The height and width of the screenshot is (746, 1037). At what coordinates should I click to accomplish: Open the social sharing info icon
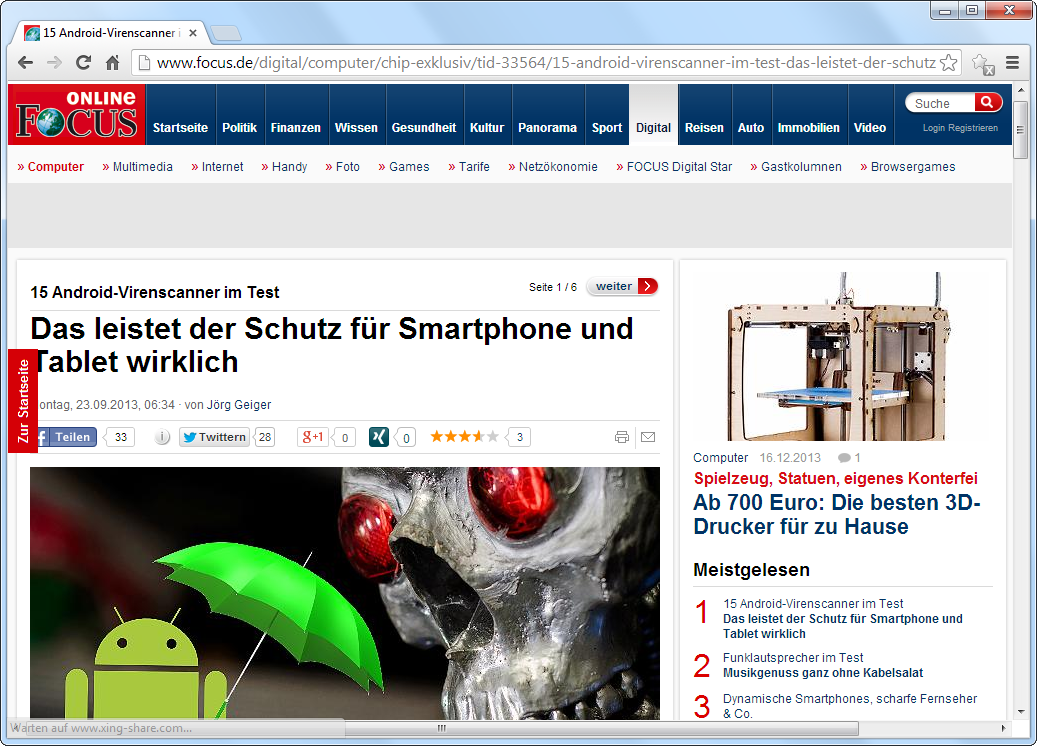(x=162, y=437)
